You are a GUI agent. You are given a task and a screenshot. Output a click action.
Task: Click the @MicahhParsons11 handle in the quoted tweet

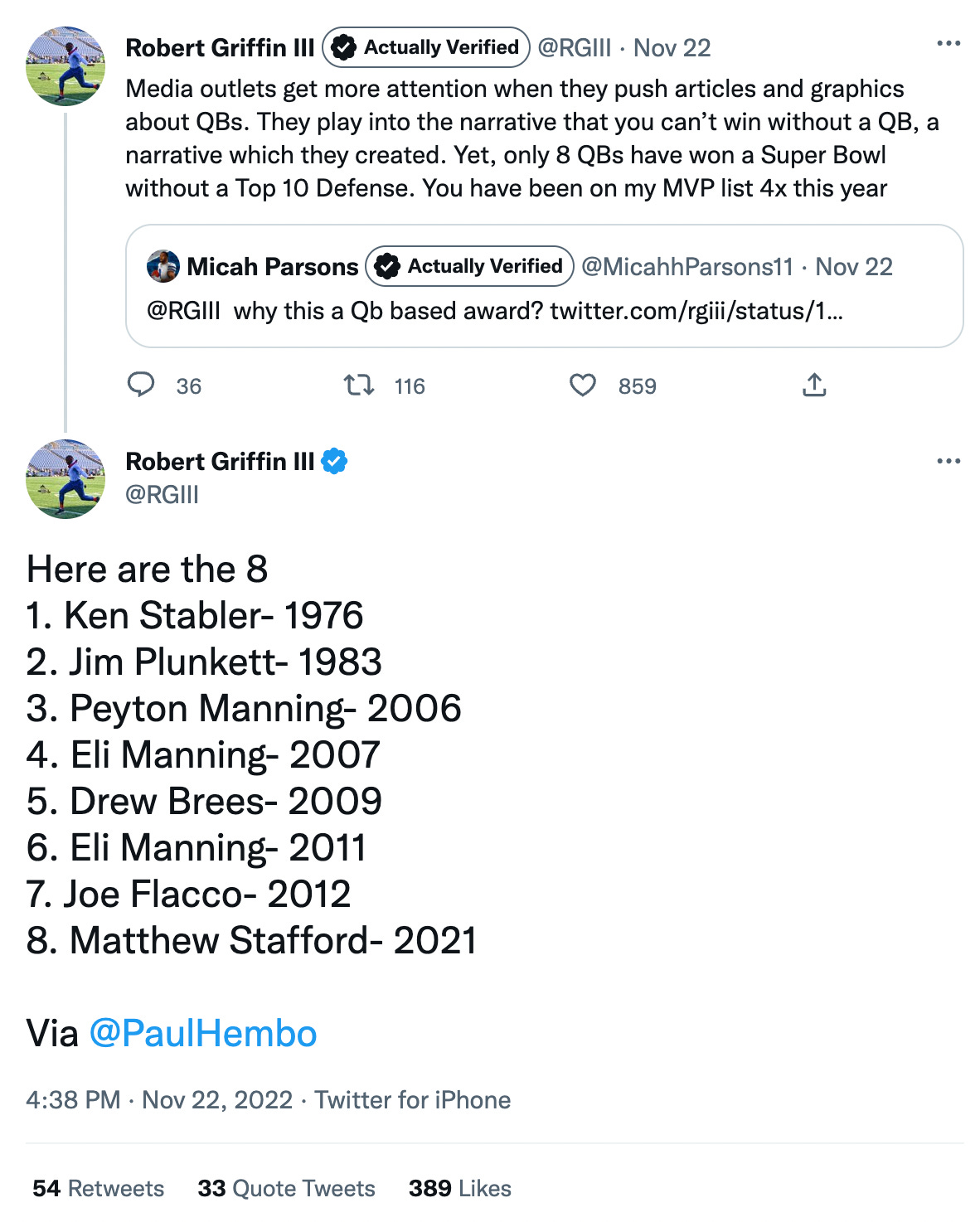(x=687, y=267)
